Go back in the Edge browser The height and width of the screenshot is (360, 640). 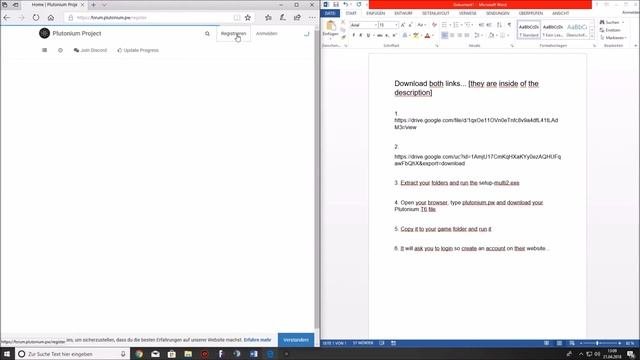[x=7, y=18]
